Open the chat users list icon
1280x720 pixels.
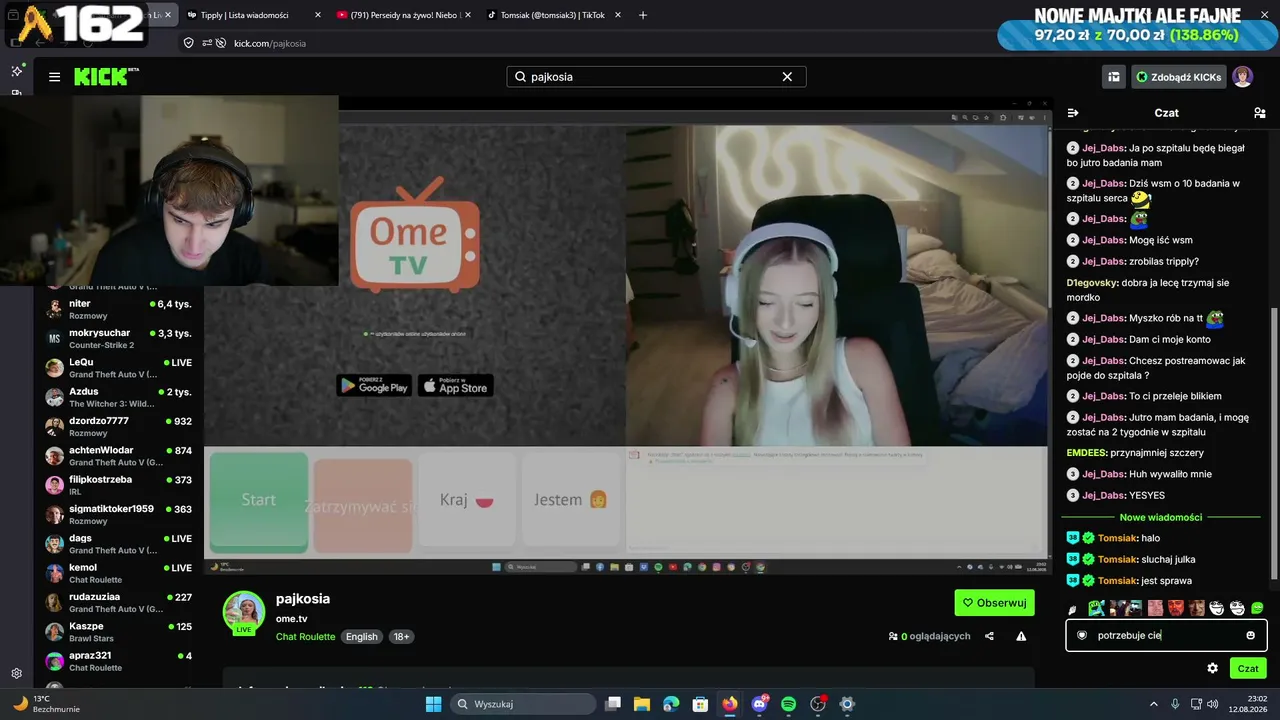[1259, 113]
